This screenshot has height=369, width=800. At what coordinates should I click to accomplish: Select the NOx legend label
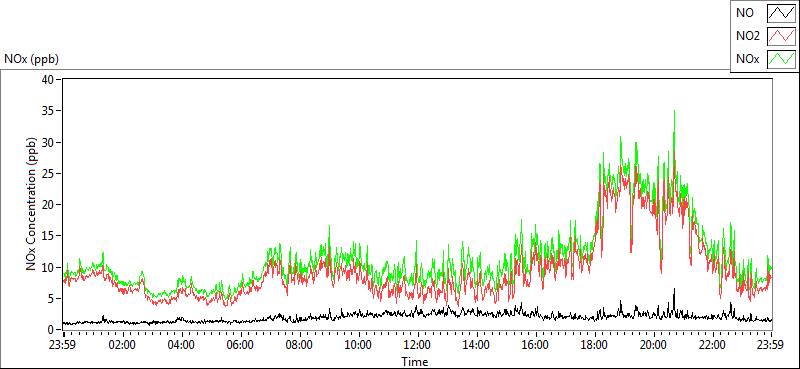click(747, 59)
